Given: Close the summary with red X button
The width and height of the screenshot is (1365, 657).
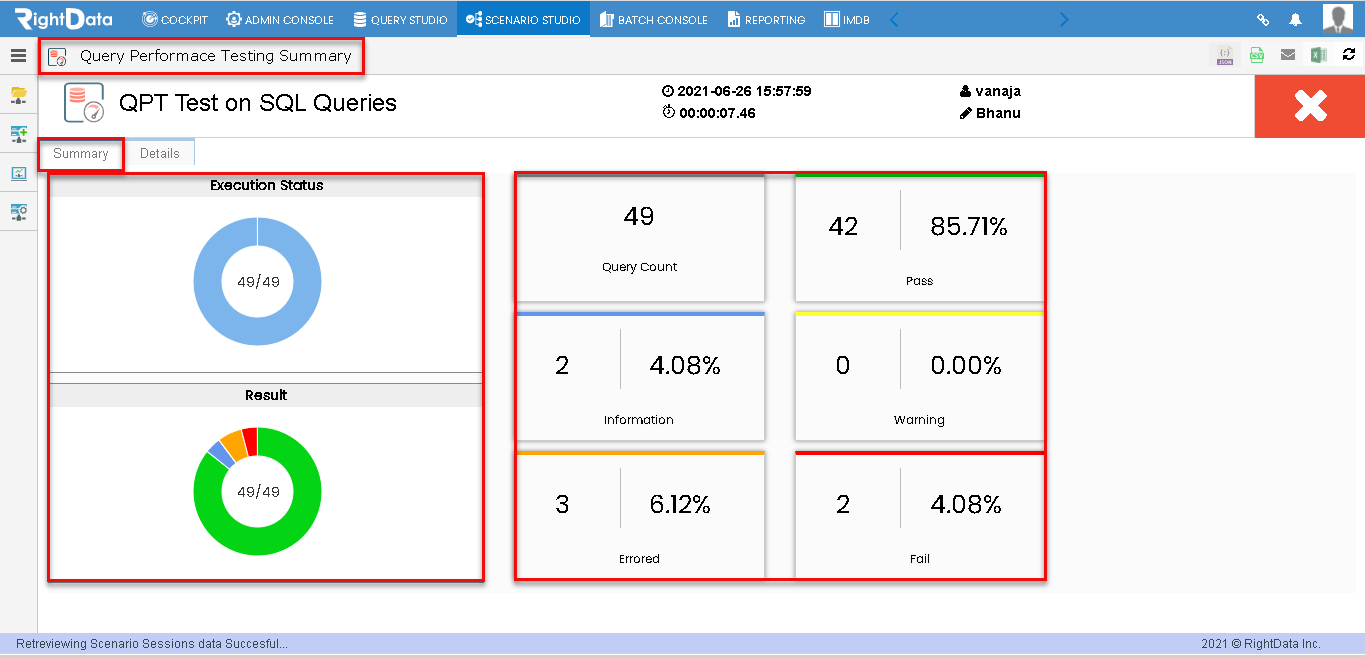Looking at the screenshot, I should (x=1310, y=106).
